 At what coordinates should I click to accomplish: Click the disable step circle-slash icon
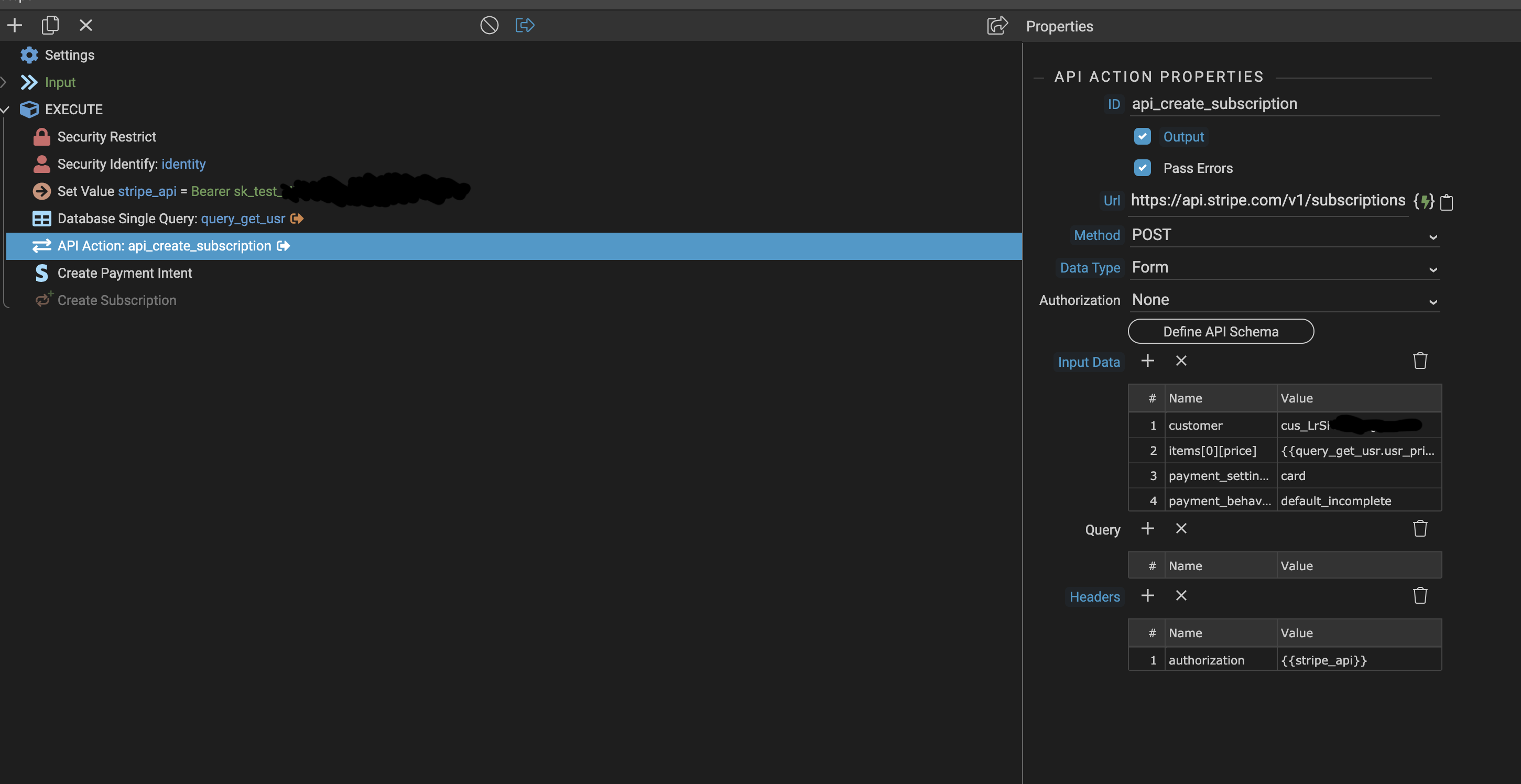(489, 25)
